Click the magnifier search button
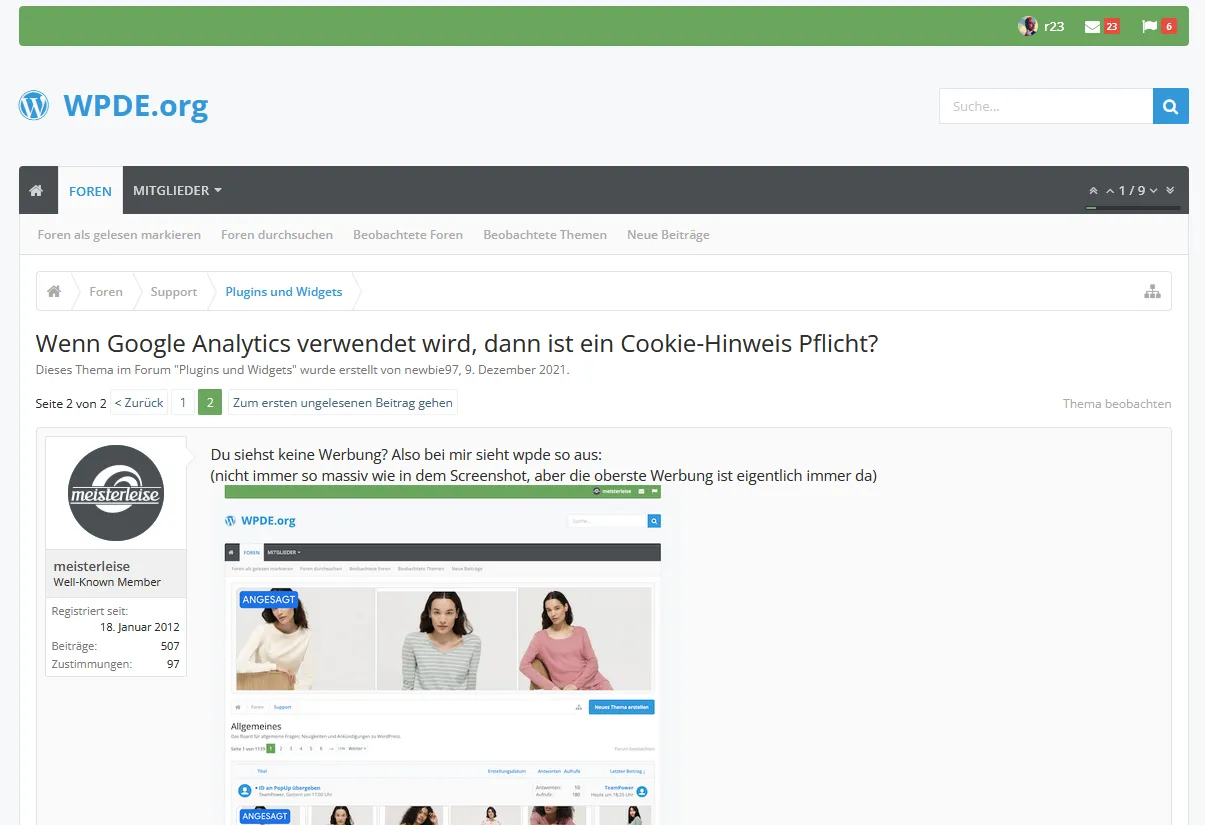The width and height of the screenshot is (1205, 825). click(1171, 106)
